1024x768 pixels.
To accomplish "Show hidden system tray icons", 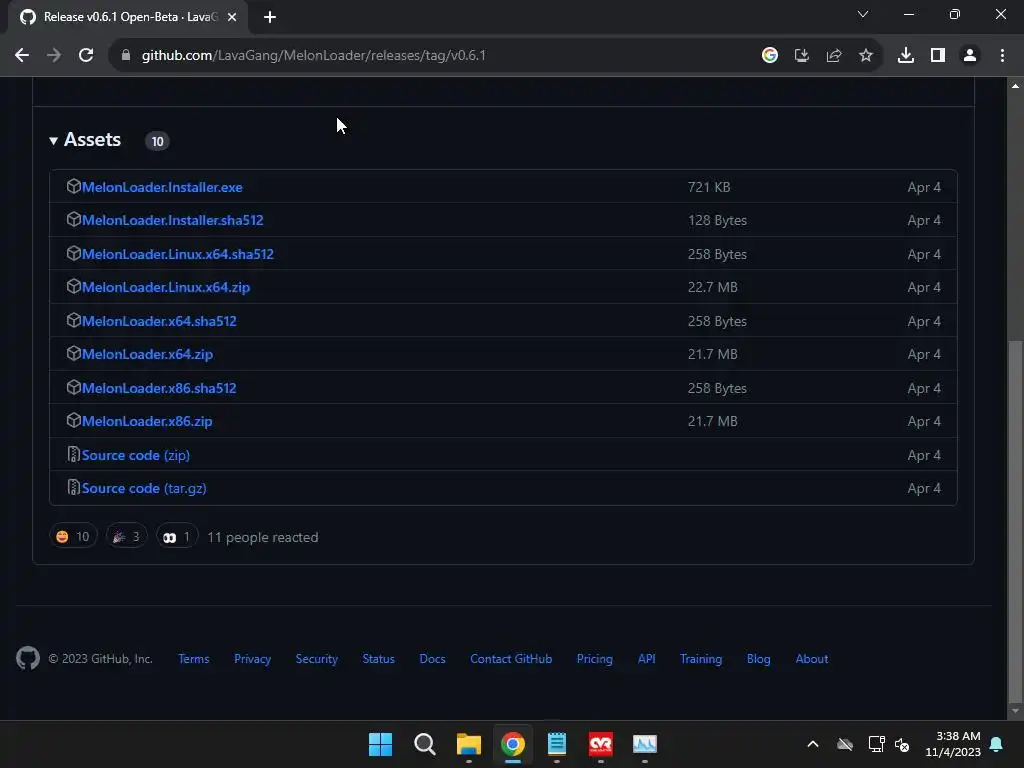I will click(813, 744).
